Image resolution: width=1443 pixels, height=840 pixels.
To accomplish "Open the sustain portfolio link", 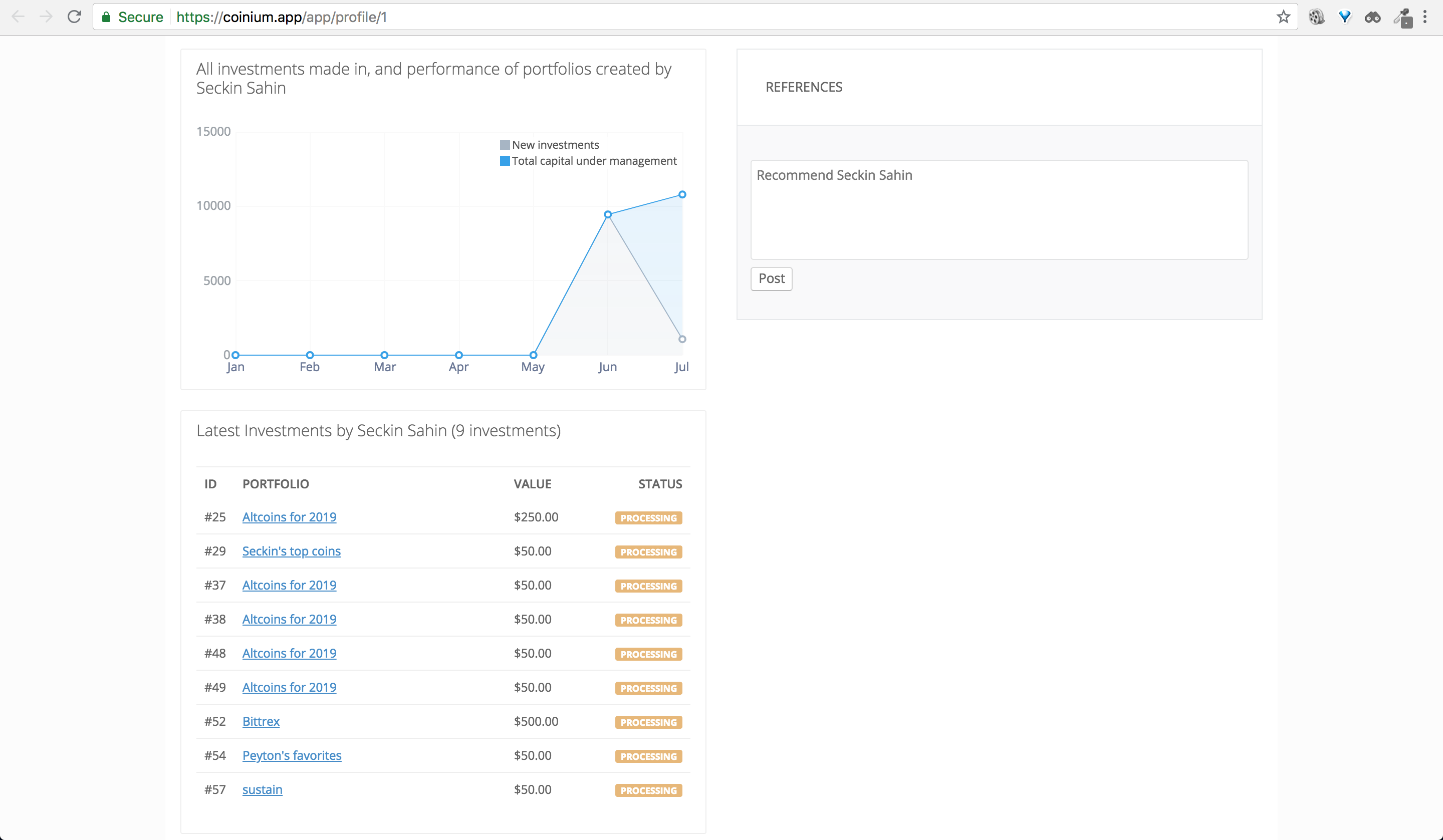I will click(262, 789).
